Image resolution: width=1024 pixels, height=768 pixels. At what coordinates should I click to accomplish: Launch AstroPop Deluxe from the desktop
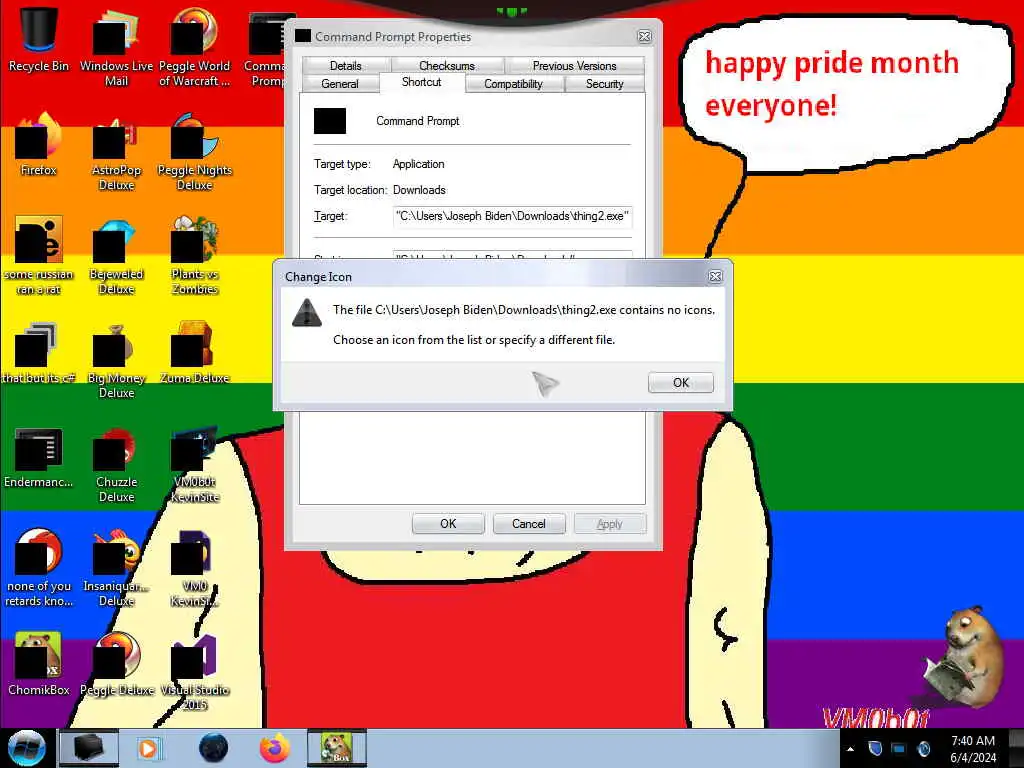click(116, 152)
